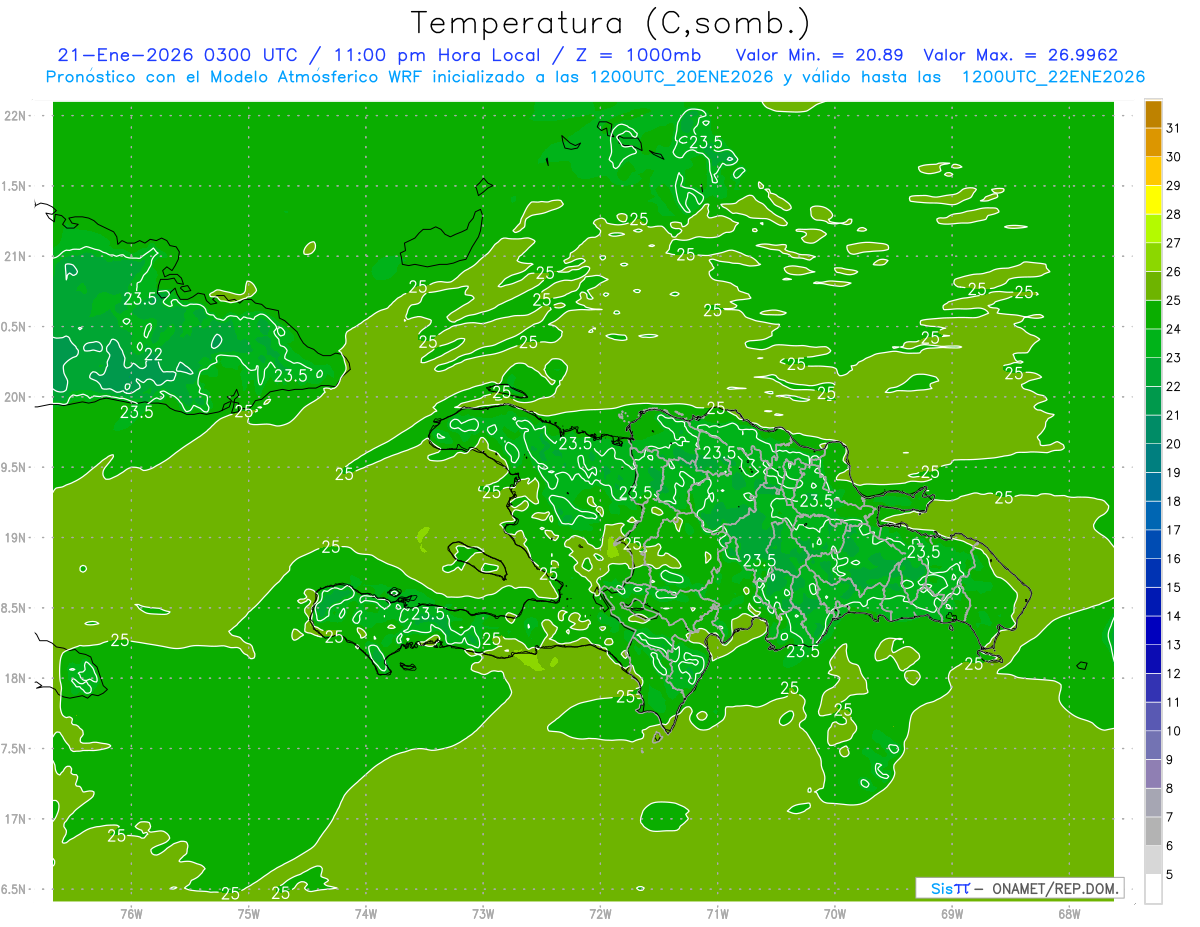Click the "76W" longitude axis label
Screen dimensions: 1200x927
click(x=131, y=913)
